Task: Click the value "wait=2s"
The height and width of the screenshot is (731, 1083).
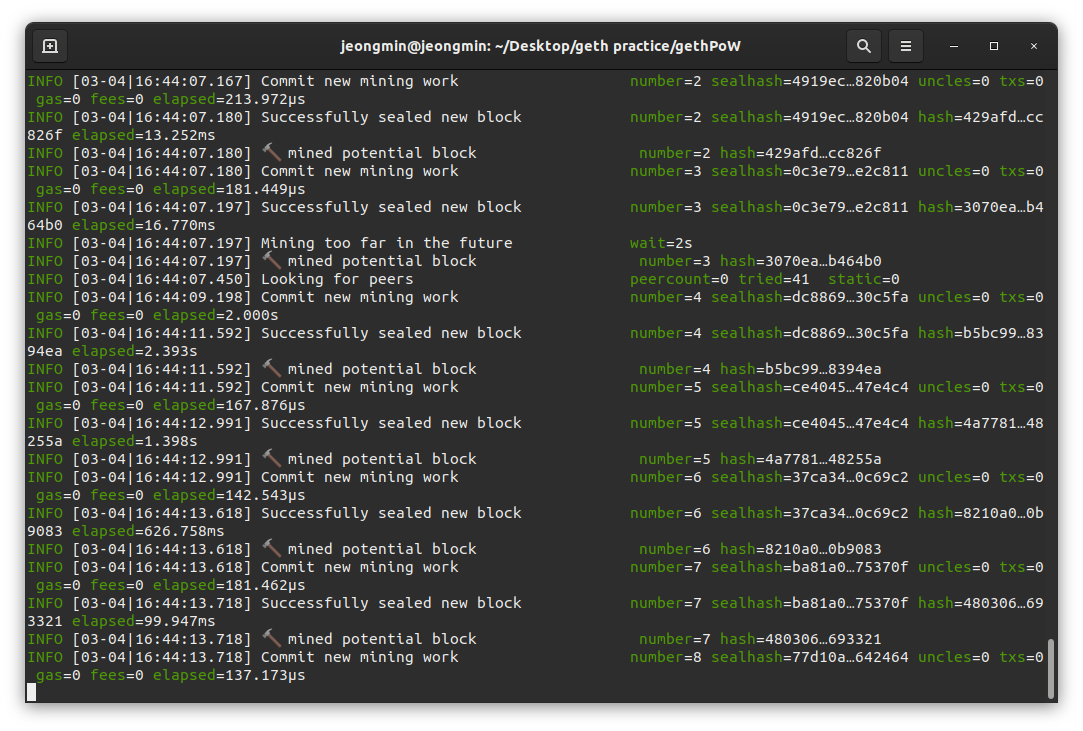Action: coord(661,243)
